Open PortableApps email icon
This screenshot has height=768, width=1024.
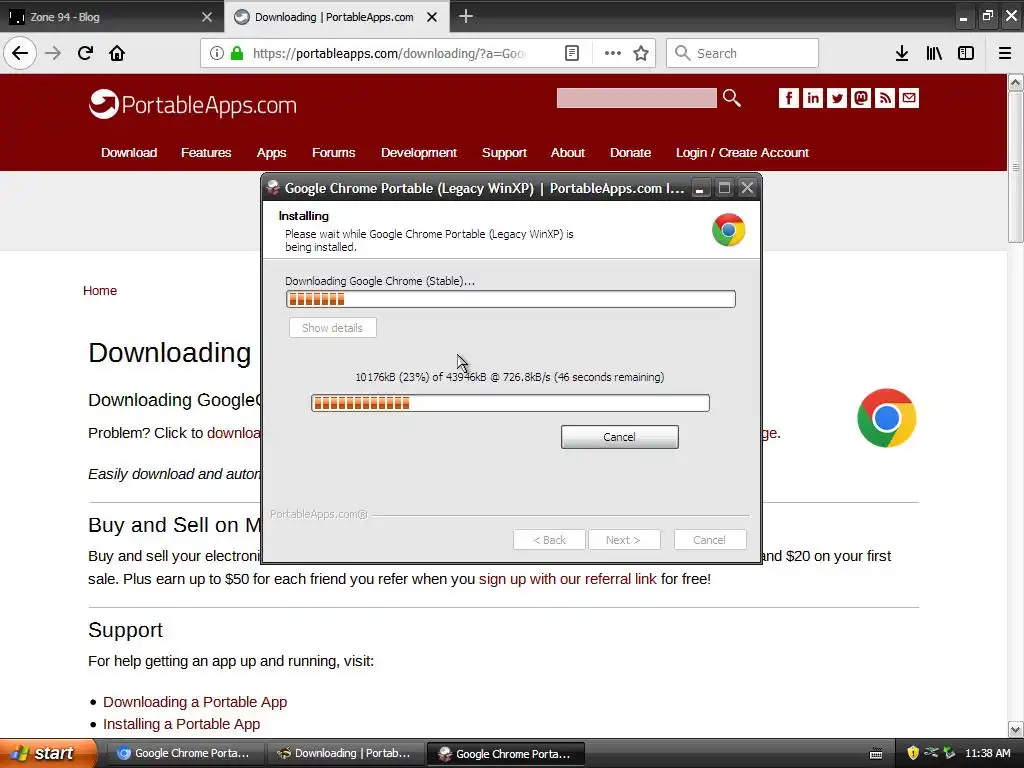[x=909, y=98]
